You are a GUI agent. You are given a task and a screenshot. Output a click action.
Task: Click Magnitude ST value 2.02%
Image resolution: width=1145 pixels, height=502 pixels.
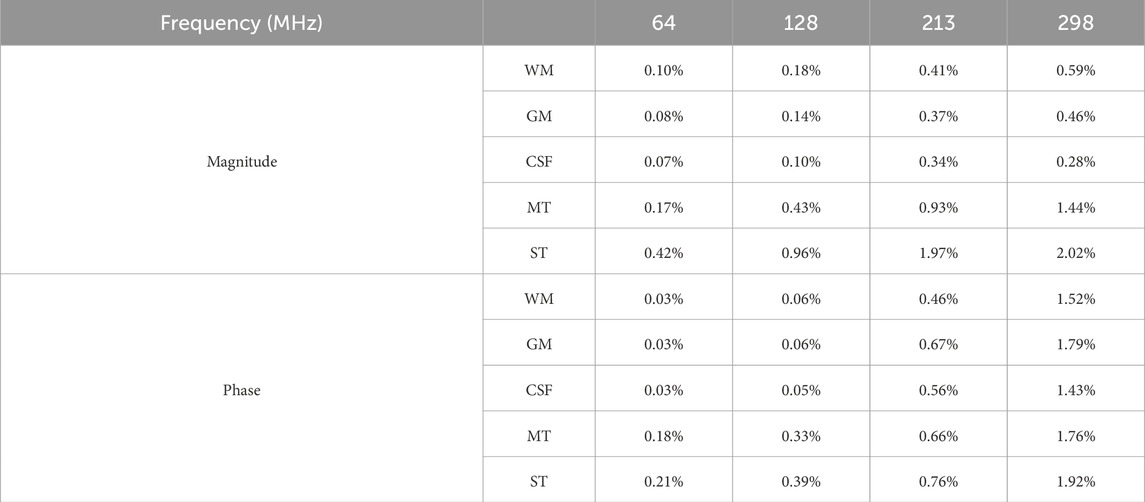click(1075, 253)
